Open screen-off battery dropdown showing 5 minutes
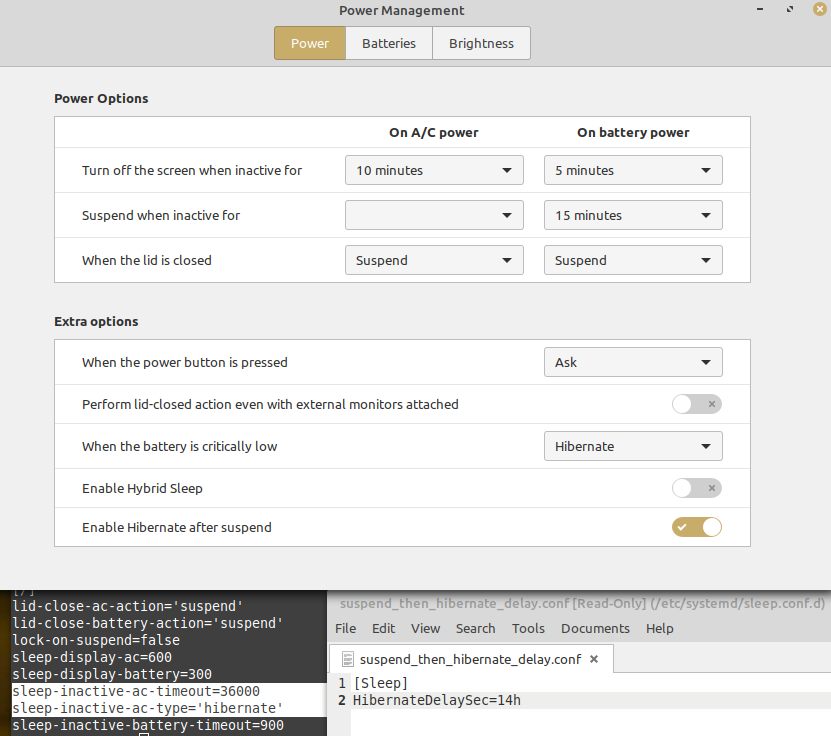Viewport: 831px width, 736px height. click(633, 170)
